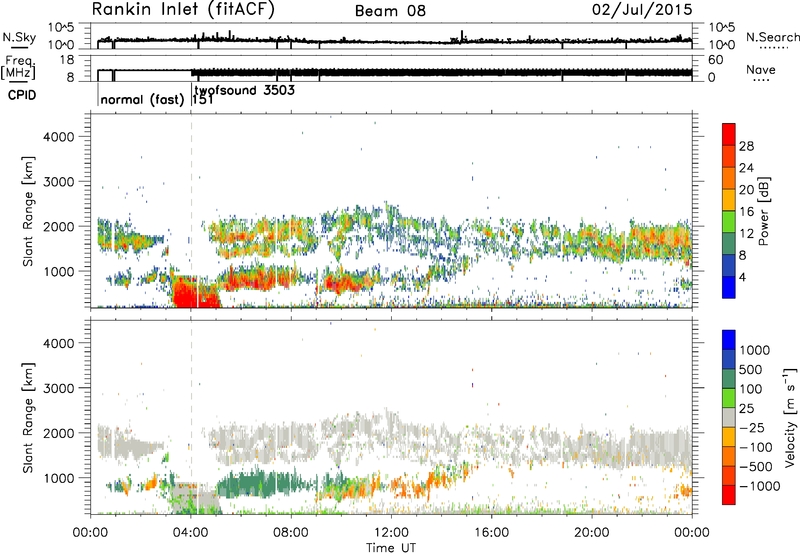Click the "500" tick on the velocity colorbar

point(751,369)
